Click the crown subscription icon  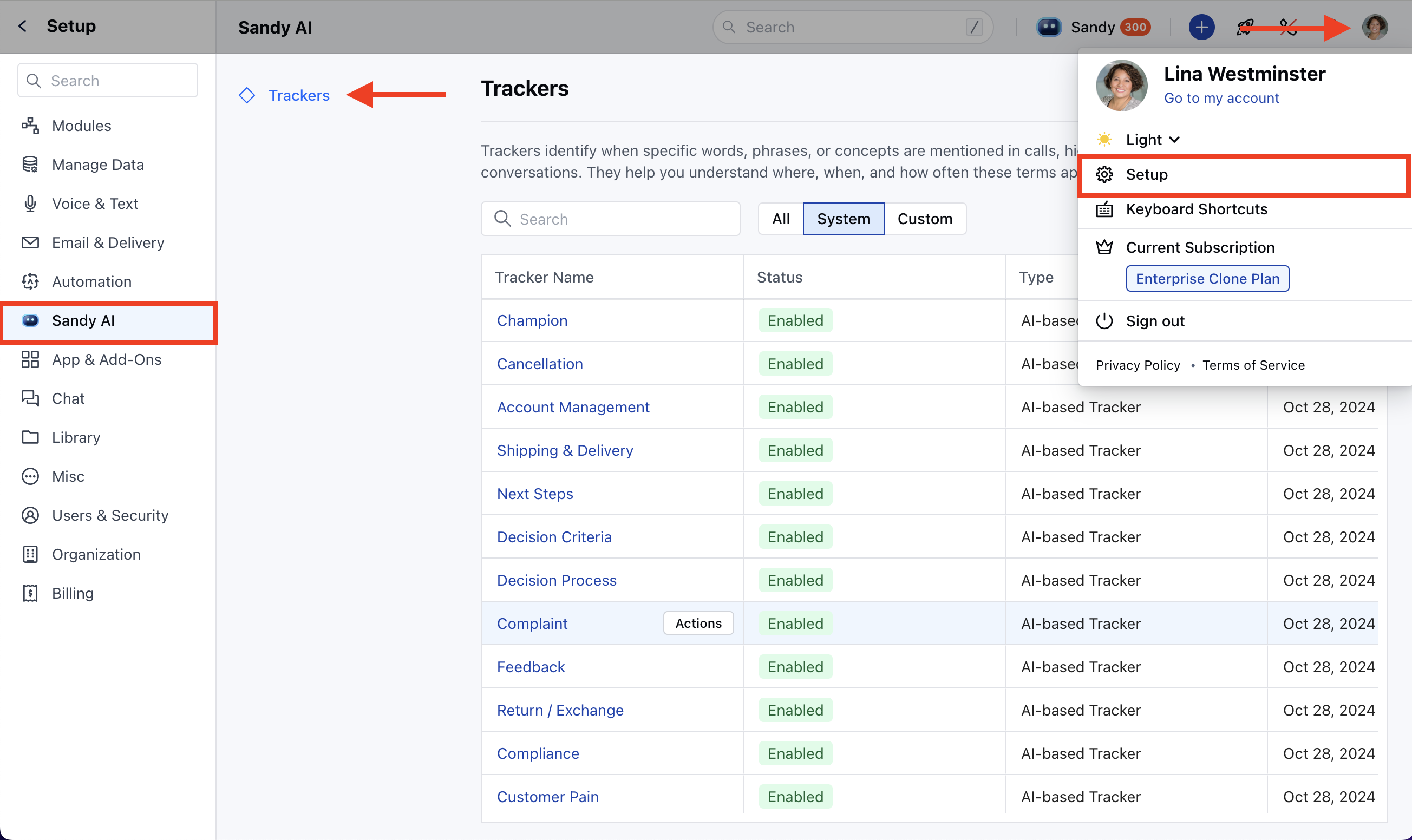coord(1104,247)
